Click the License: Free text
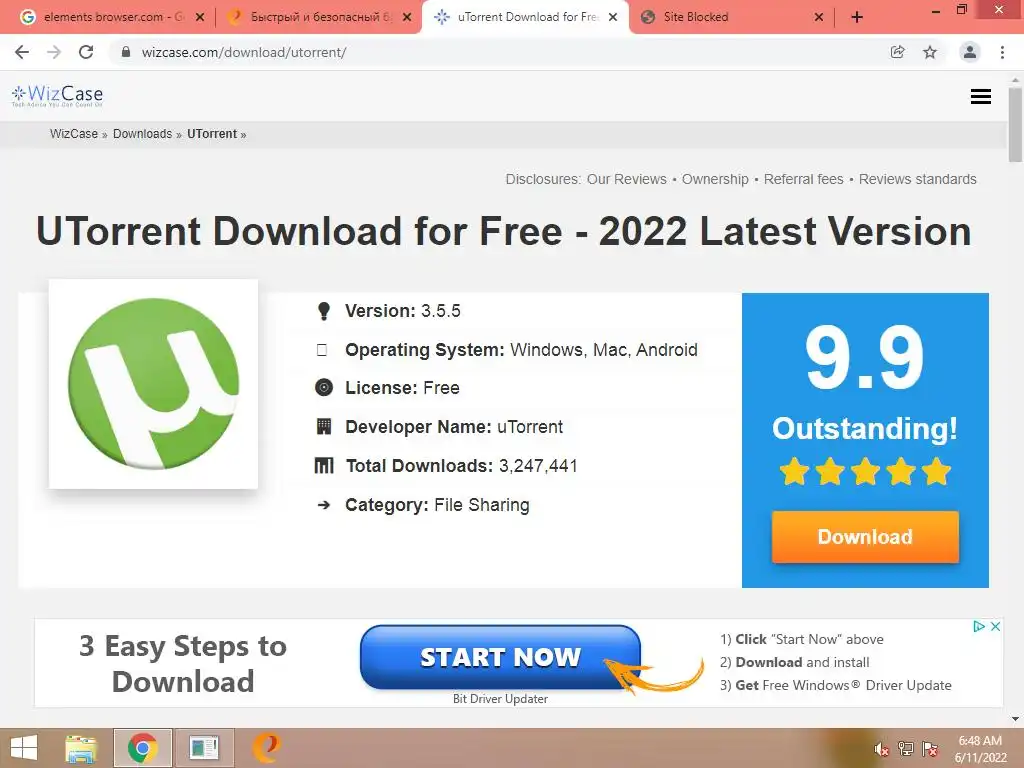 (402, 388)
